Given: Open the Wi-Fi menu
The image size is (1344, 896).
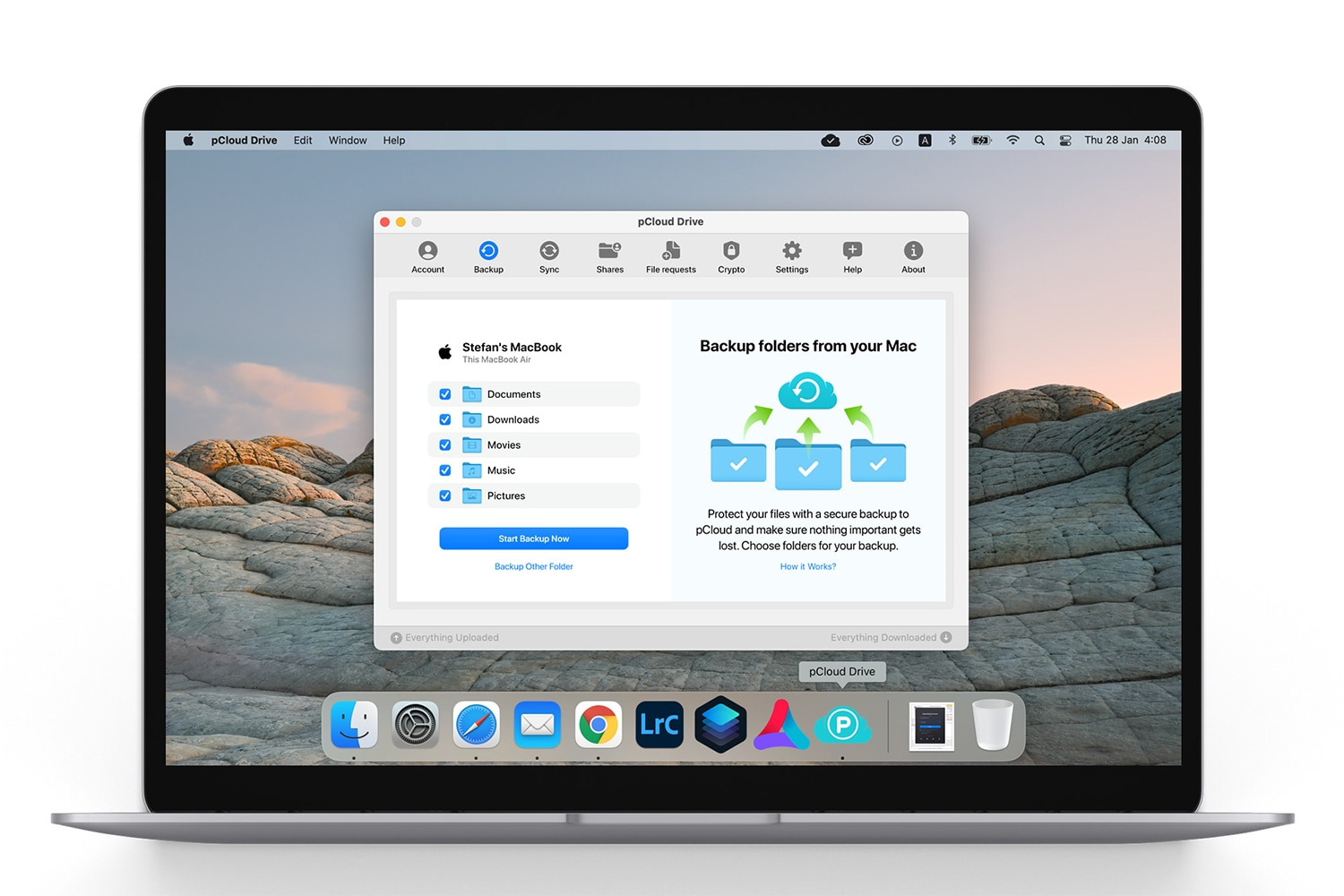Looking at the screenshot, I should click(1012, 141).
